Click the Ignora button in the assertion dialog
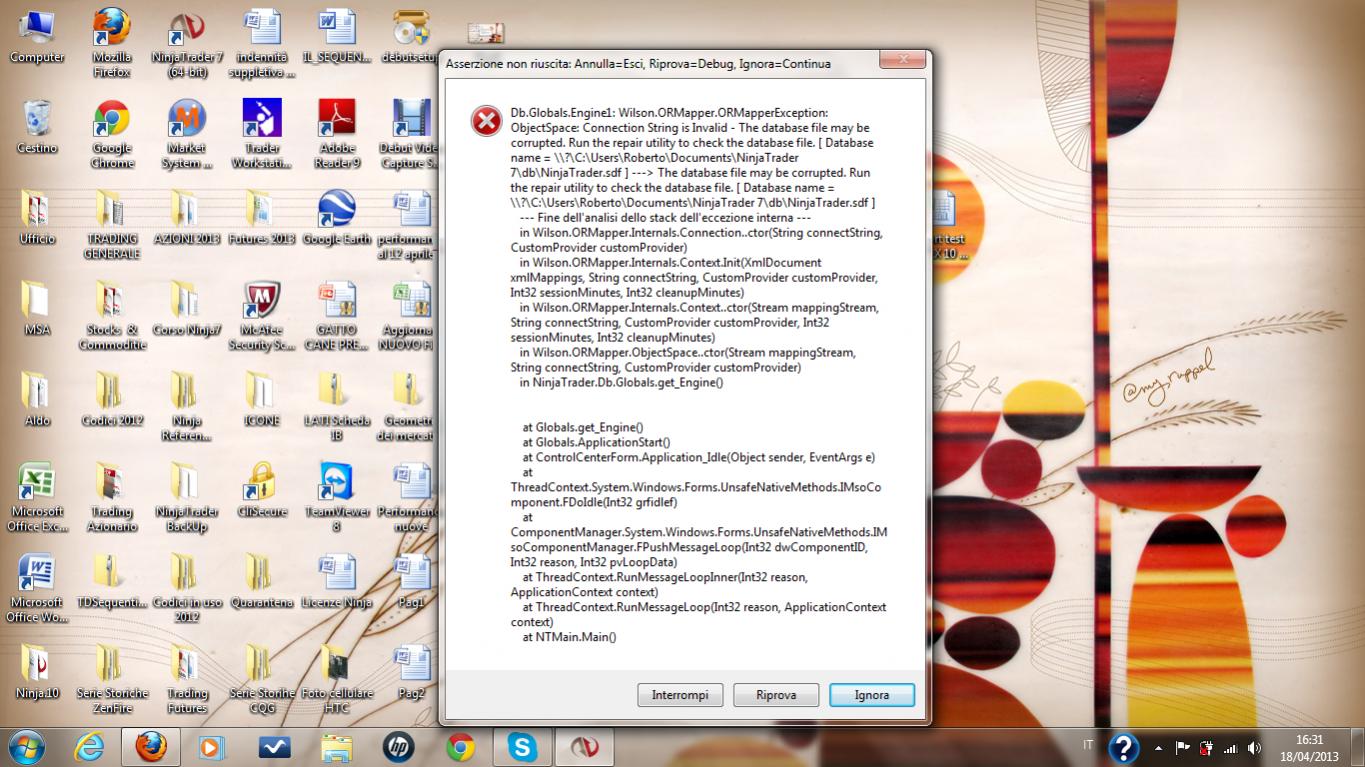1365x767 pixels. 871,695
